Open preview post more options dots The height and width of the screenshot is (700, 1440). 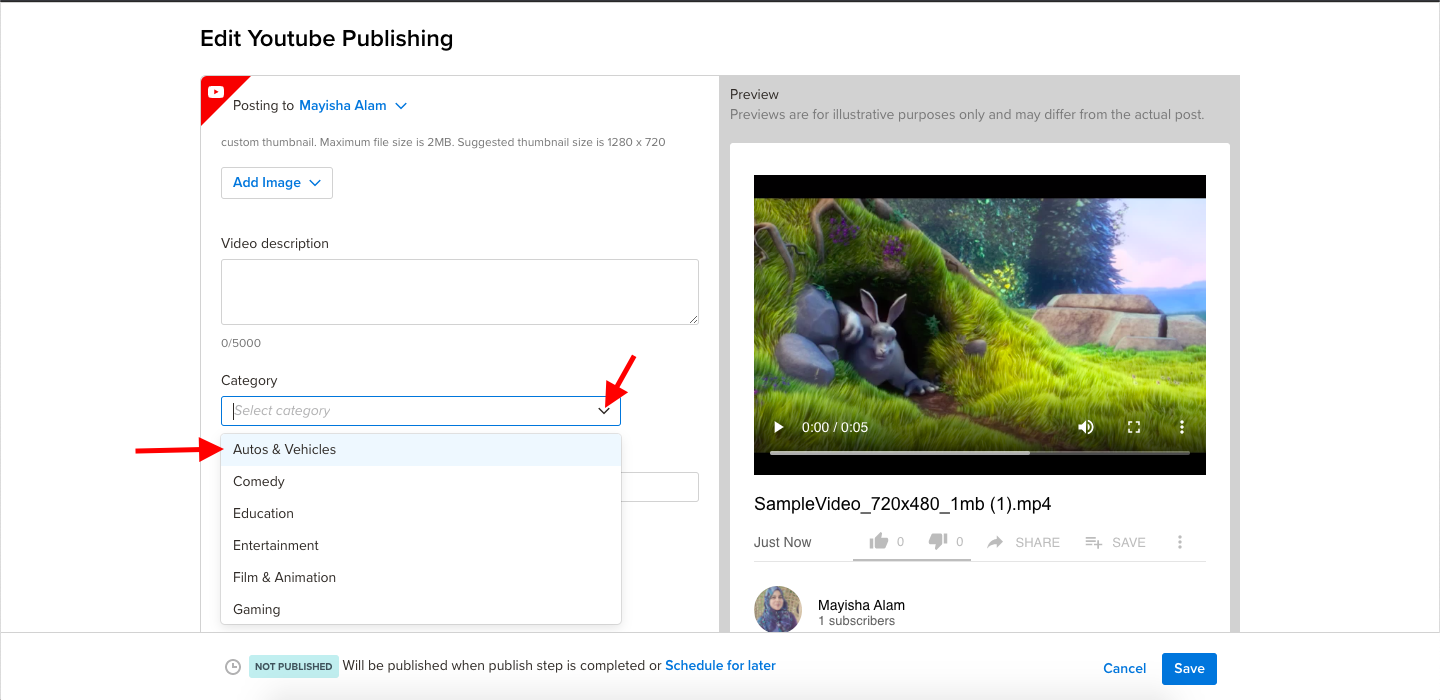click(1180, 542)
